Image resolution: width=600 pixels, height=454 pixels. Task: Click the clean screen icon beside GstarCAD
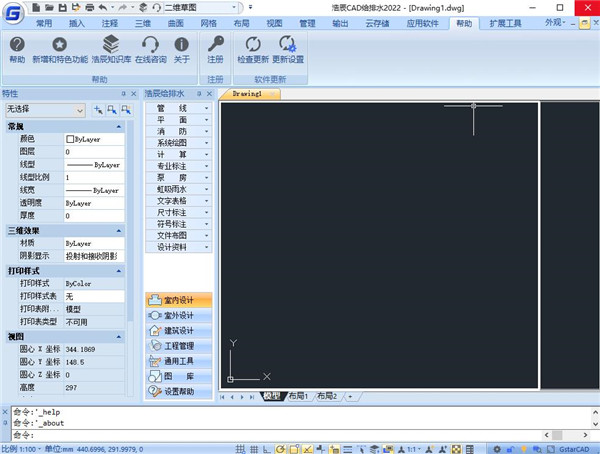tap(551, 449)
